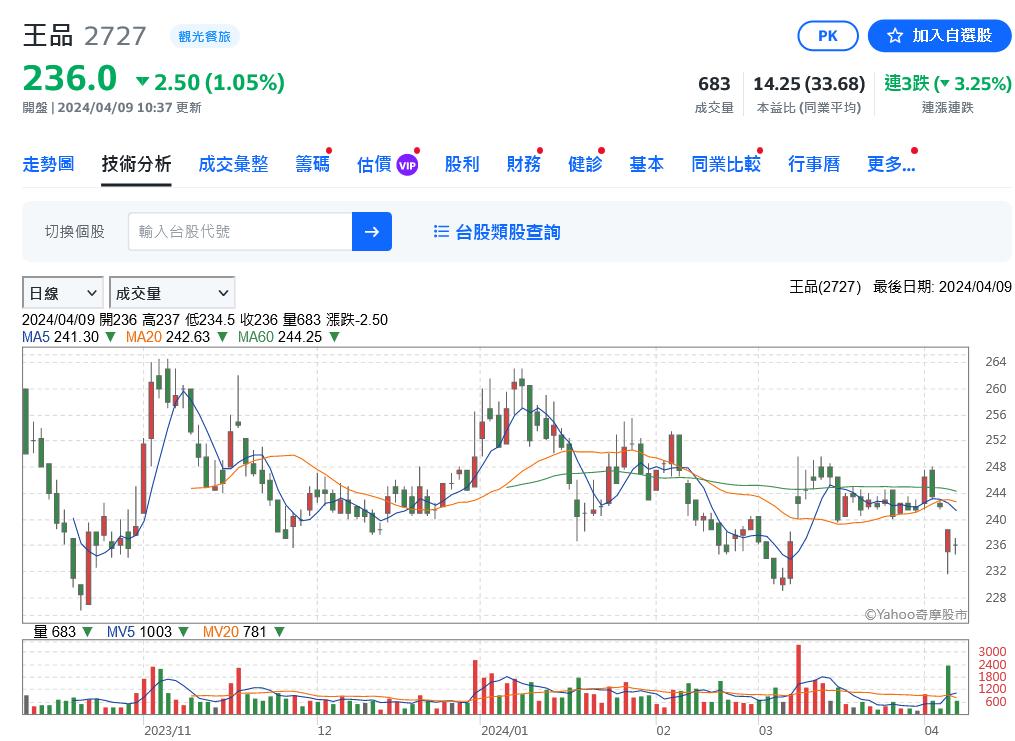Click the 2023/11 date axis label
The image size is (1015, 741).
point(167,731)
